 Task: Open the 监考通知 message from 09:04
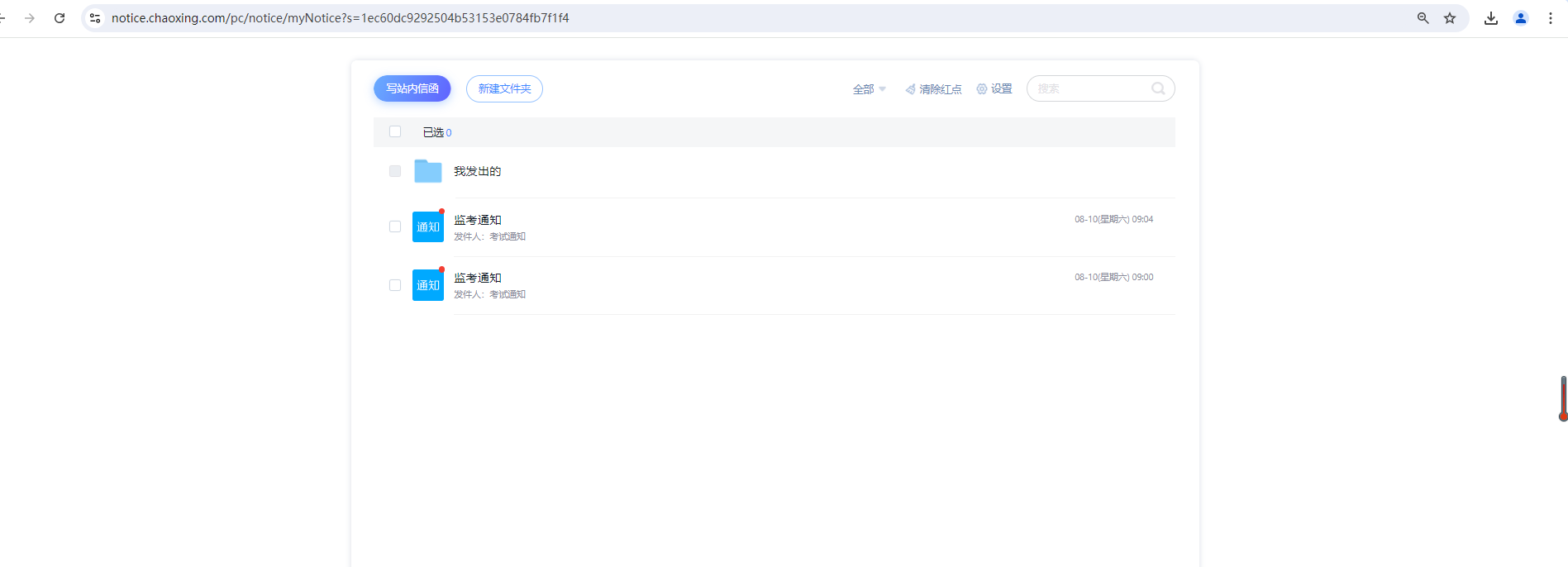[478, 220]
